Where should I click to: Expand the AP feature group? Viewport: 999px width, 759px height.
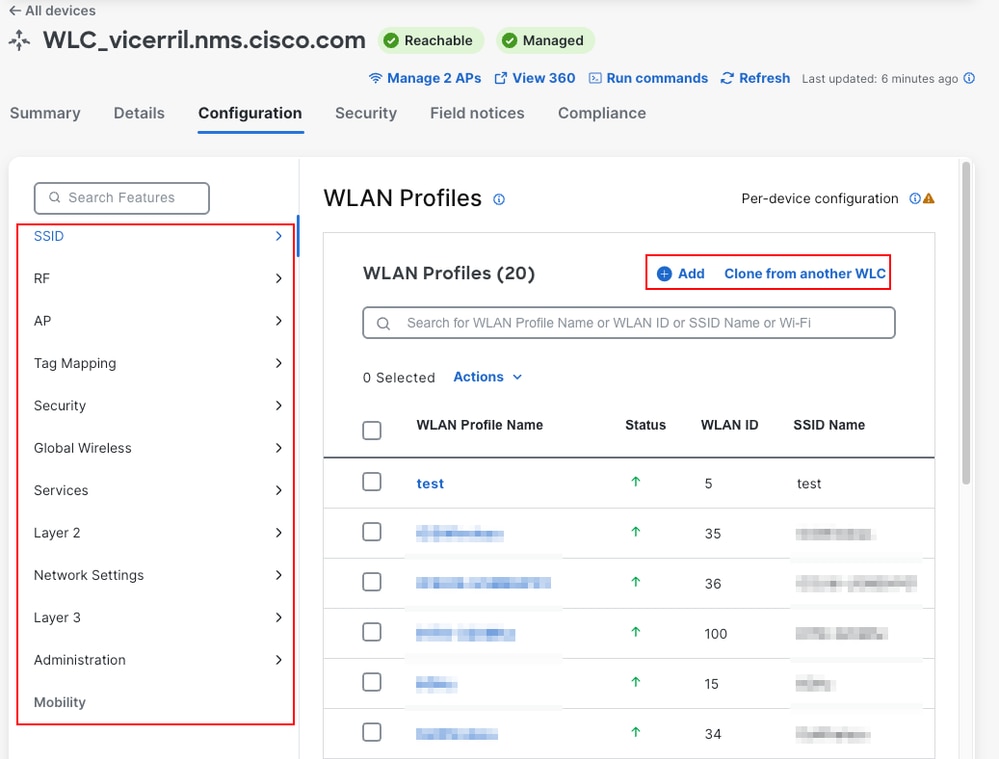pyautogui.click(x=157, y=321)
